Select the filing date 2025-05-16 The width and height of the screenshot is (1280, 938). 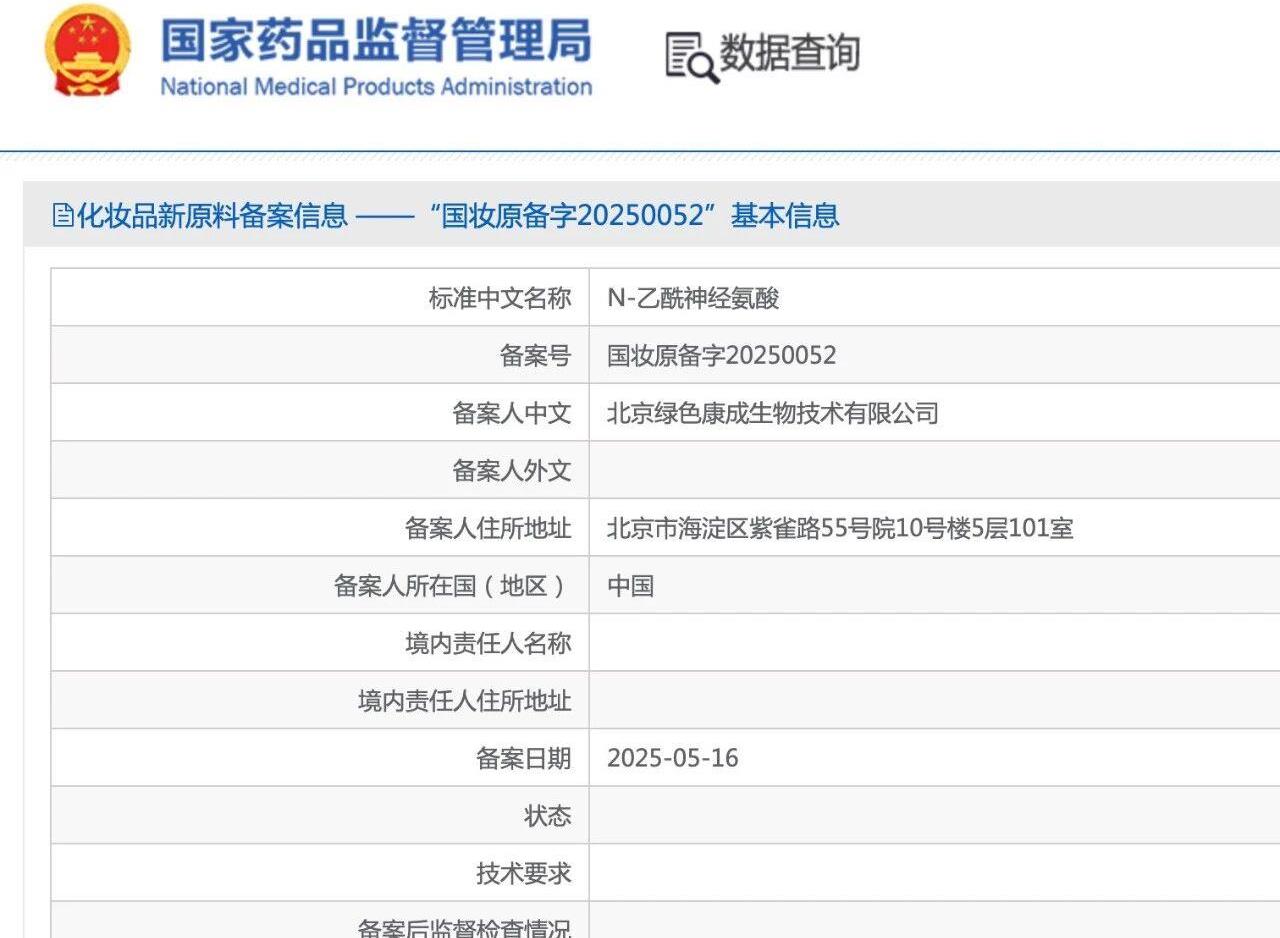point(672,758)
